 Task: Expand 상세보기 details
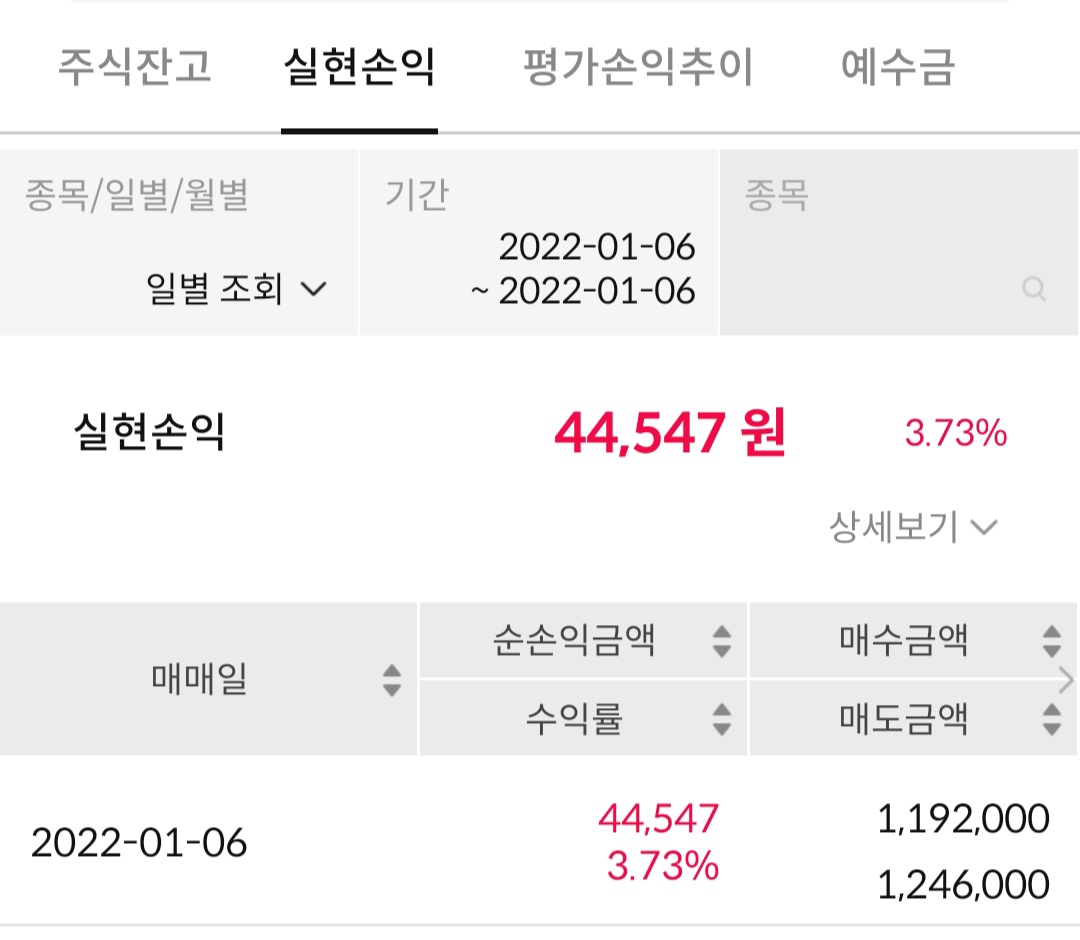click(x=912, y=526)
